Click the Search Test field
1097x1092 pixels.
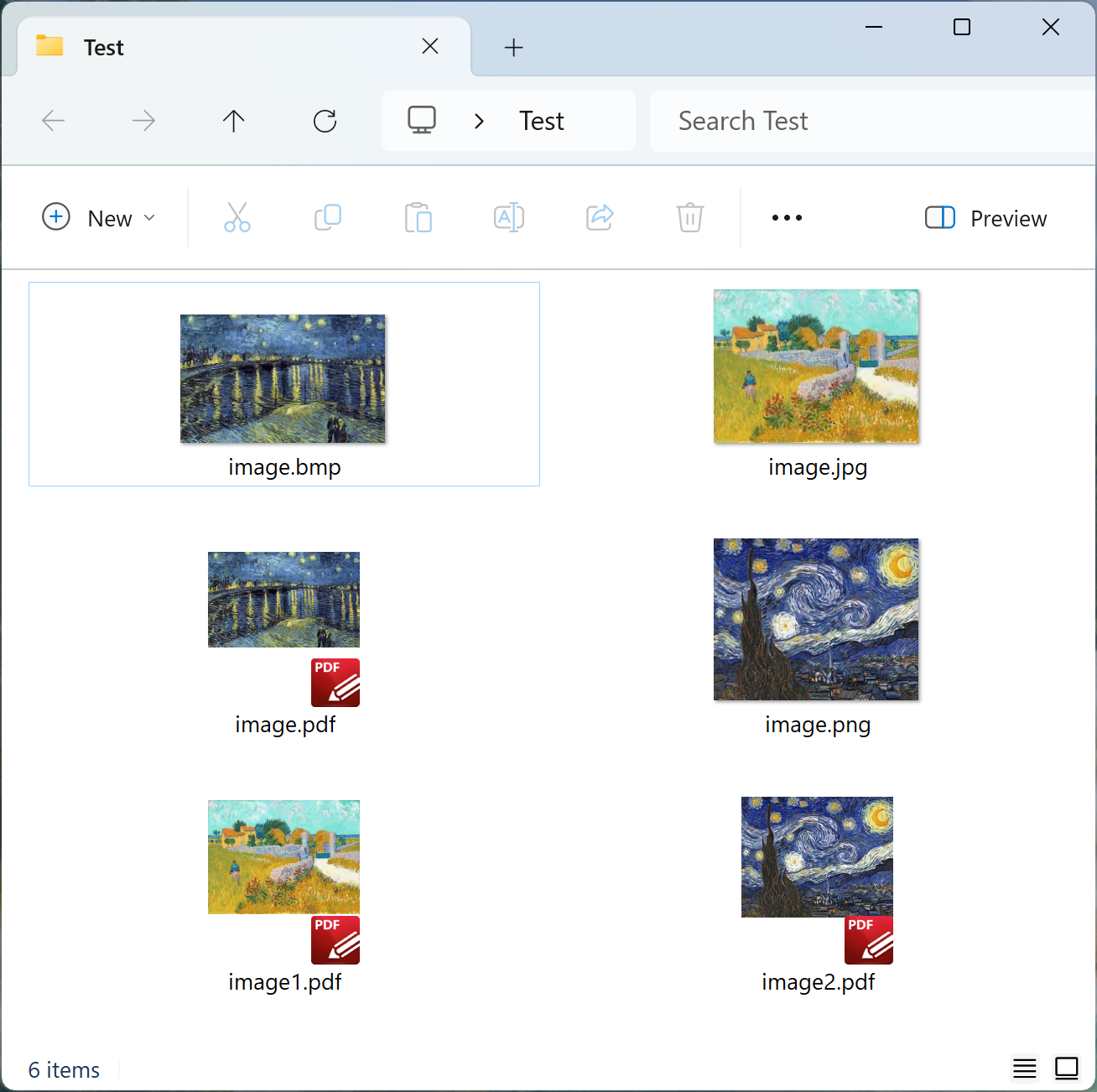coord(872,121)
